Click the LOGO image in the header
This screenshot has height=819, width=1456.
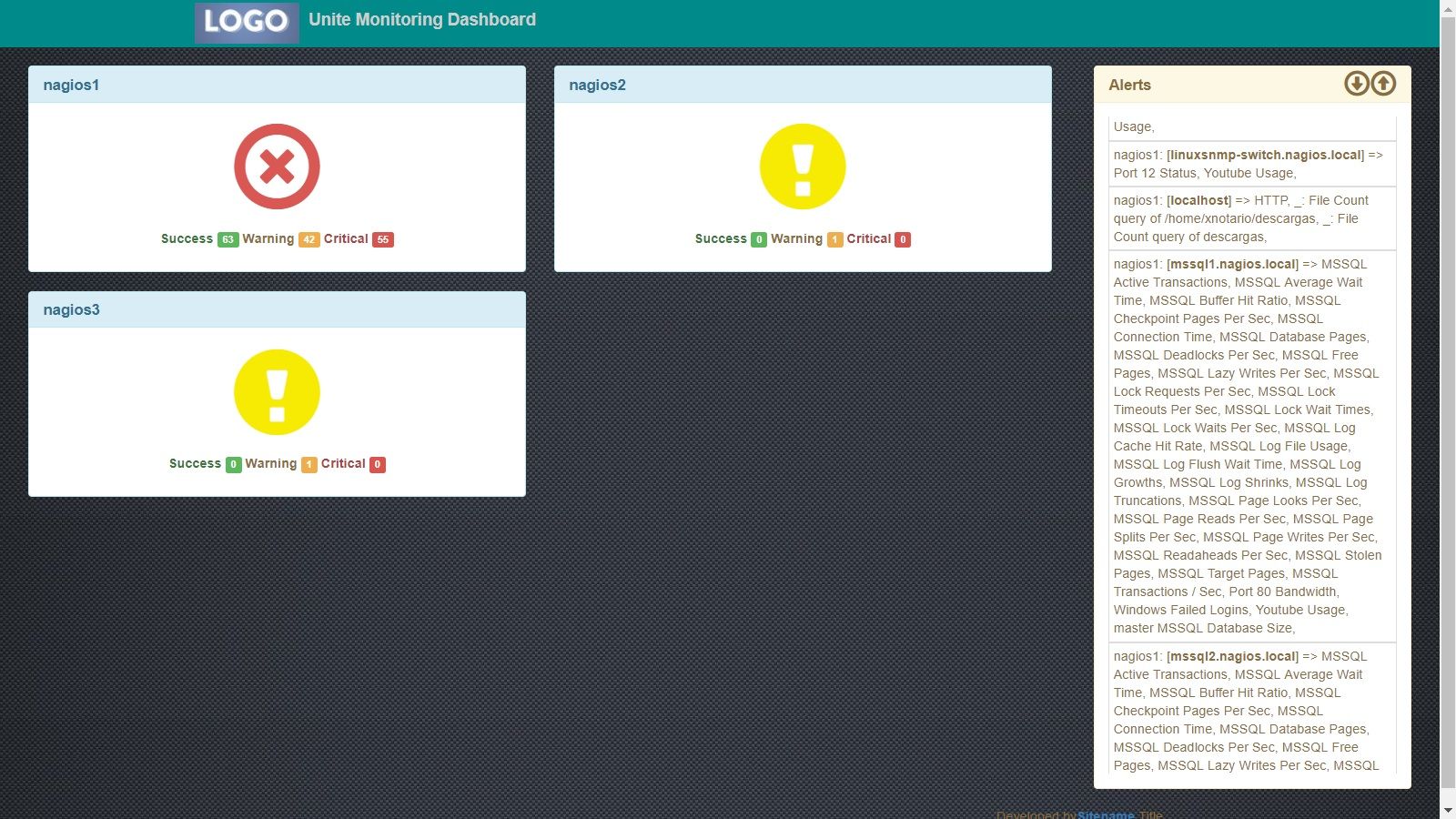point(246,23)
